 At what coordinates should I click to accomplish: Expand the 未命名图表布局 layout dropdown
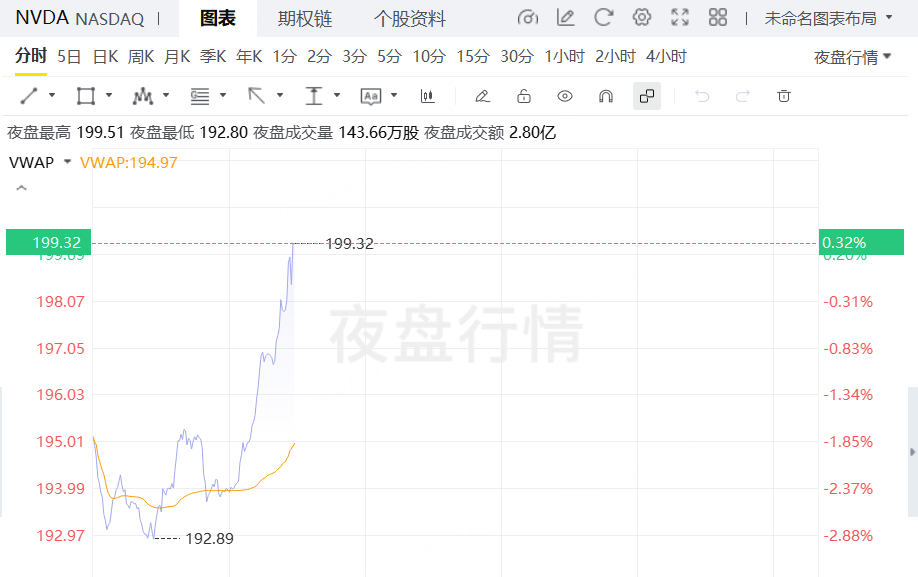click(828, 18)
